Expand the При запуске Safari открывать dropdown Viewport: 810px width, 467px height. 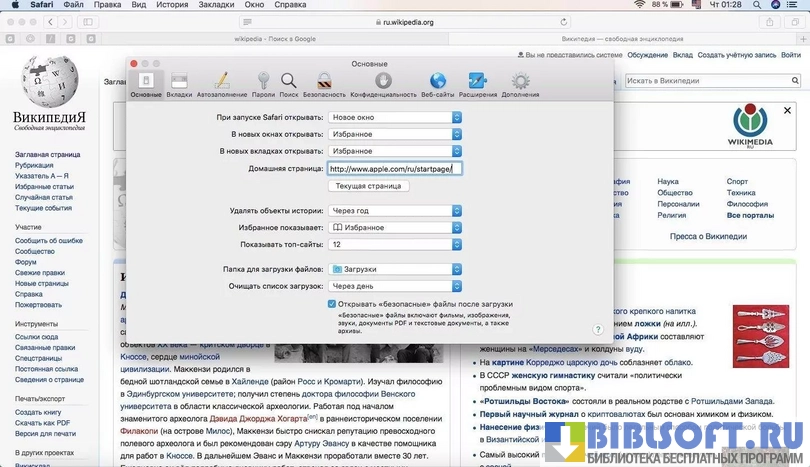[395, 117]
